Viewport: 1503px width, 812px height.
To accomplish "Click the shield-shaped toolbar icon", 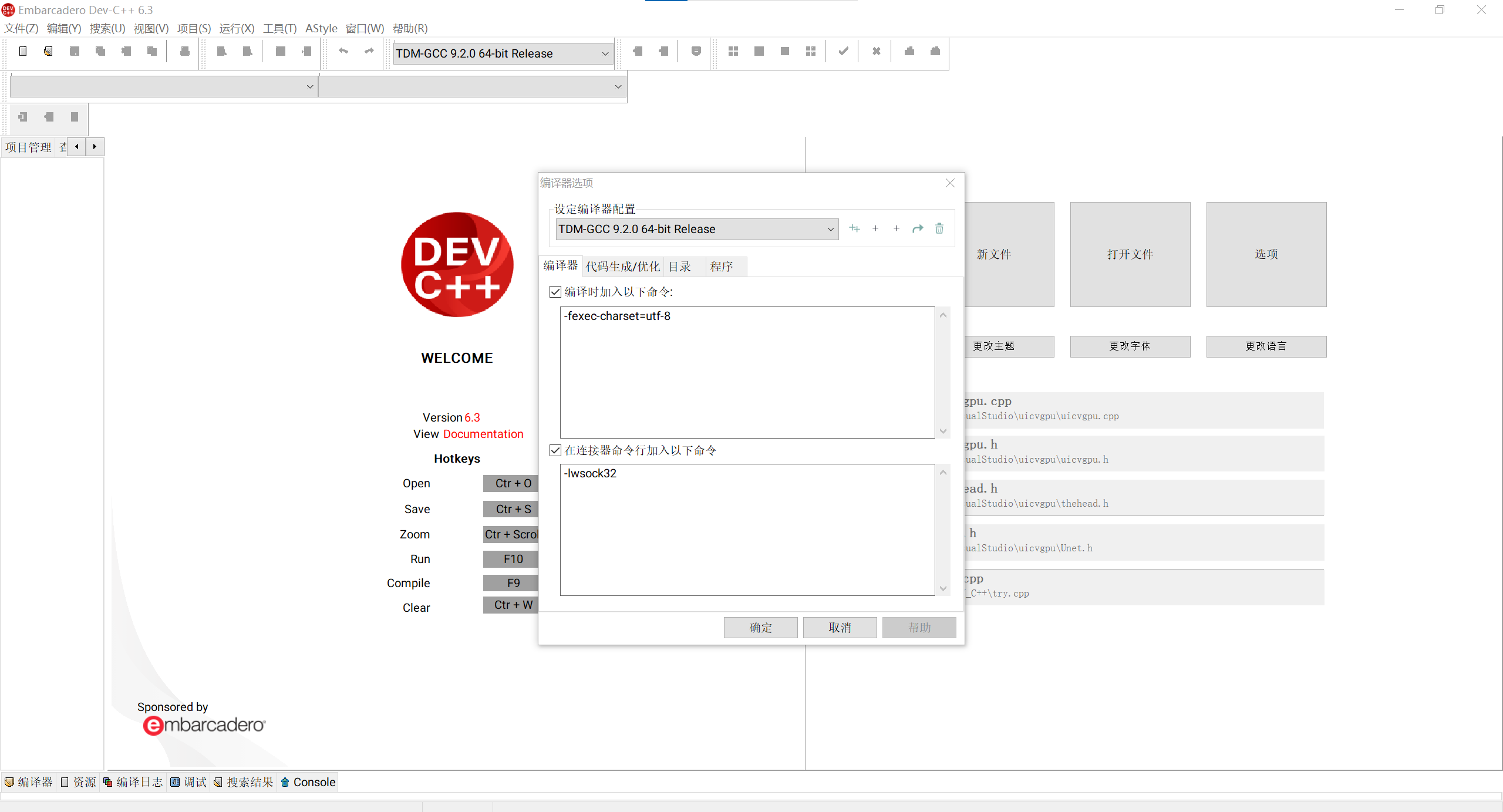I will pos(696,51).
